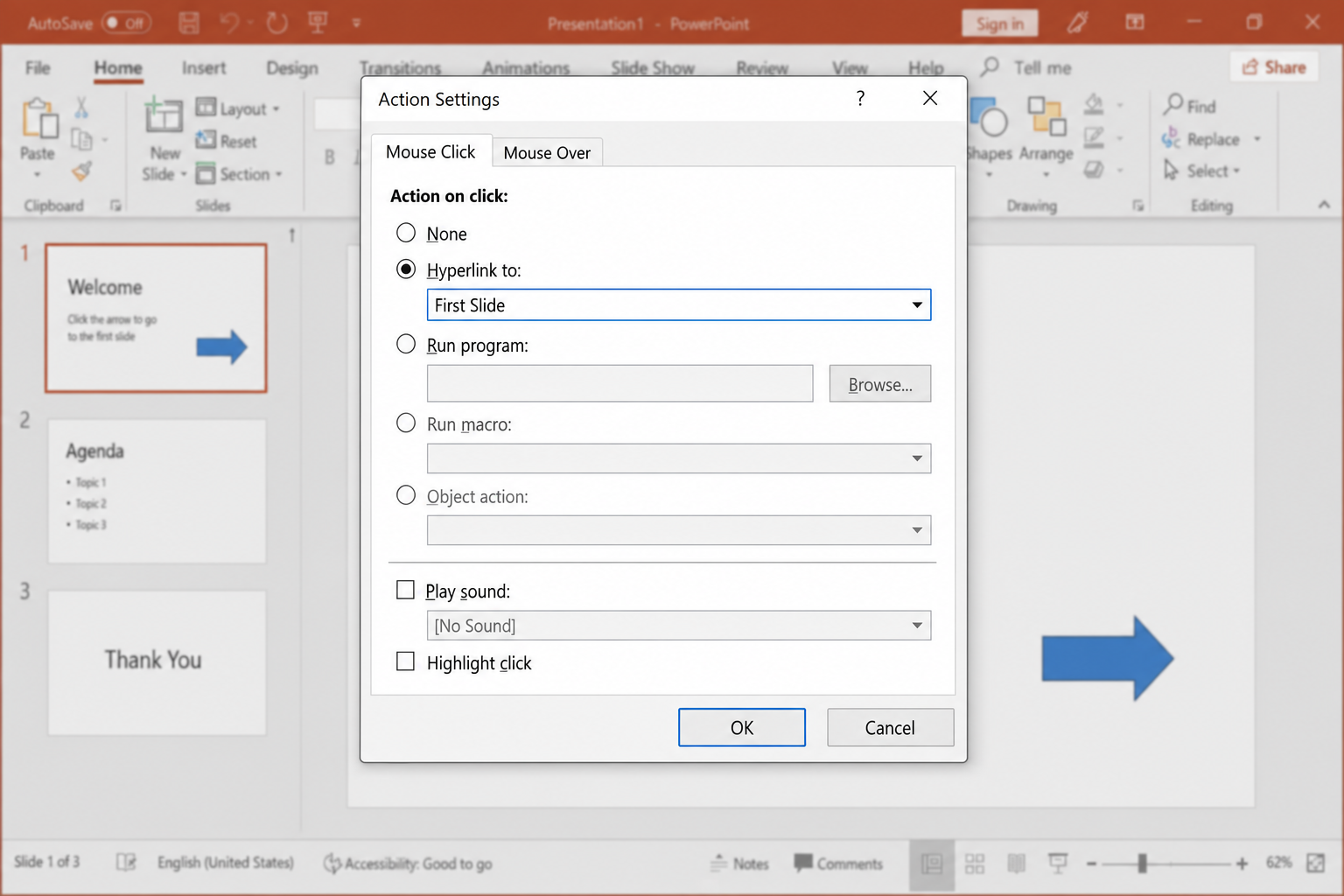Open Ribbon Display Options icon
The width and height of the screenshot is (1344, 896).
pos(1135,23)
